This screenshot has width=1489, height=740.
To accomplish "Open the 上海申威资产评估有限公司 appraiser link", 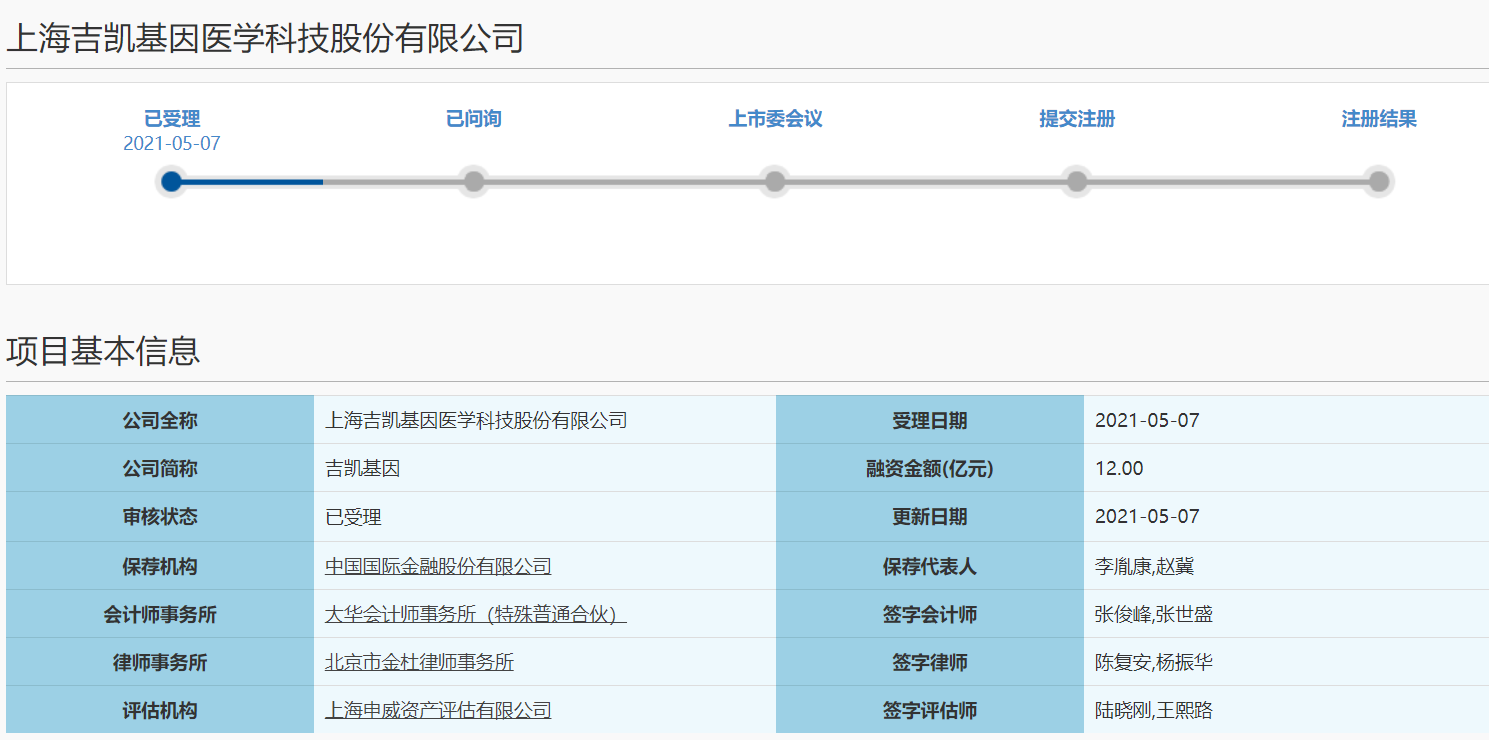I will (x=438, y=710).
